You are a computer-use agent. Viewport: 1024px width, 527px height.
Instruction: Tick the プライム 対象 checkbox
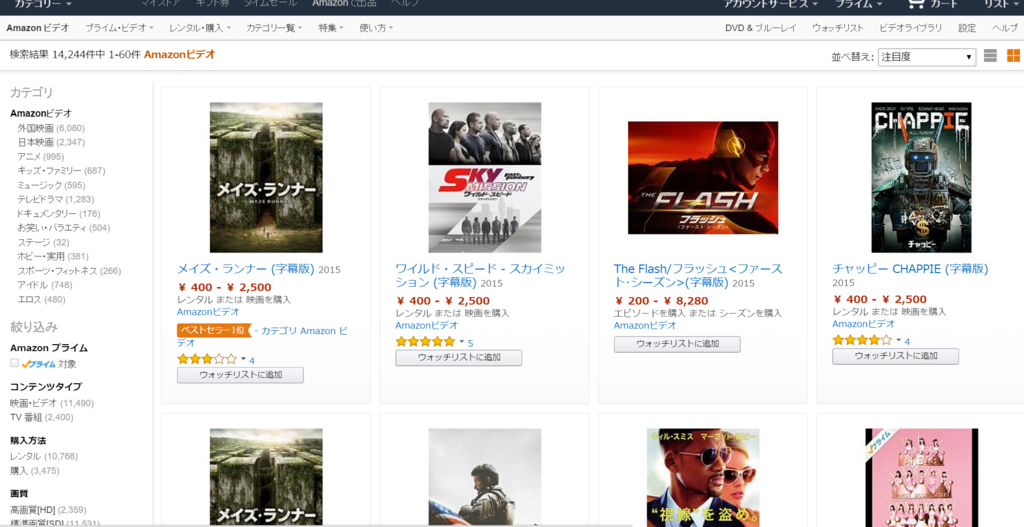tap(14, 363)
